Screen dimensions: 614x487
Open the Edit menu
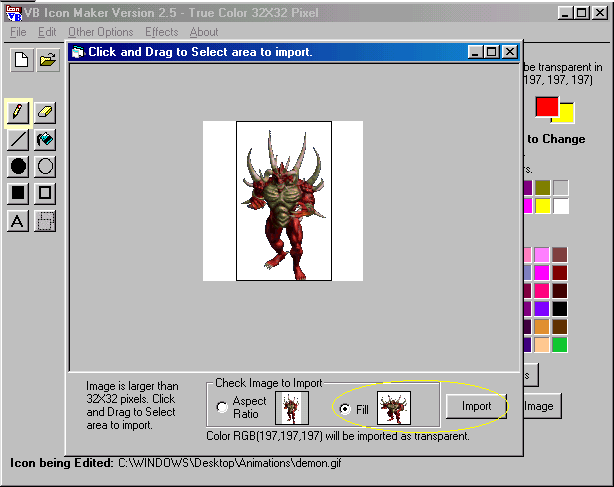click(47, 32)
